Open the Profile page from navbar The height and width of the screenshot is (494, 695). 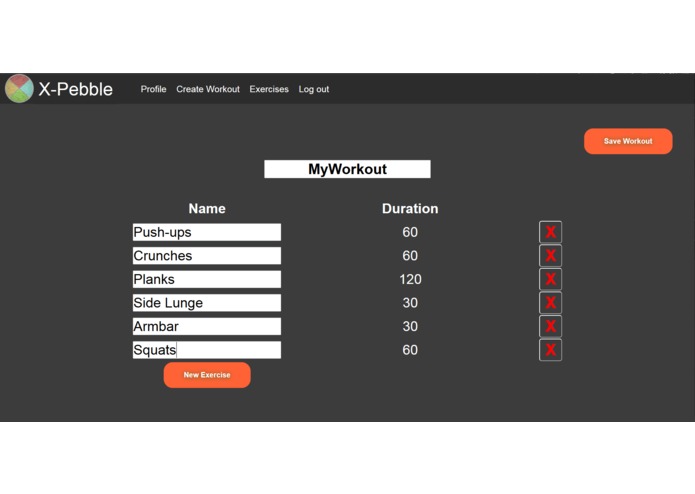[x=153, y=89]
